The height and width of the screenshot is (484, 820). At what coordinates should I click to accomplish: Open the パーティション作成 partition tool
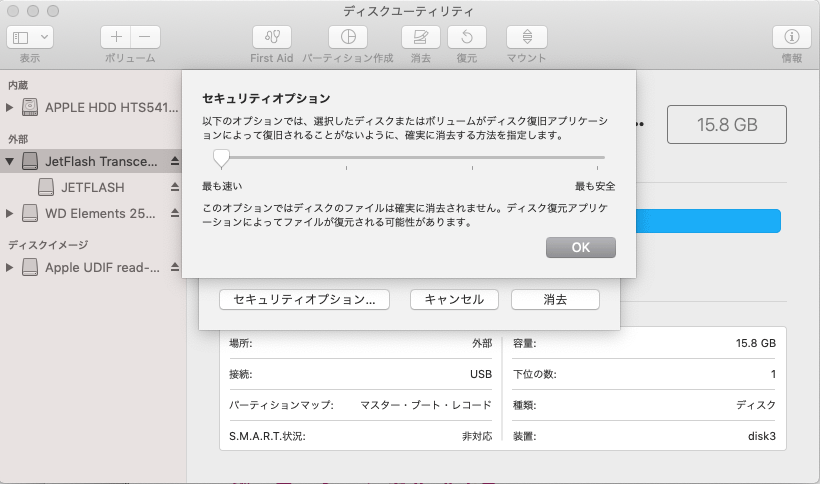tap(348, 37)
